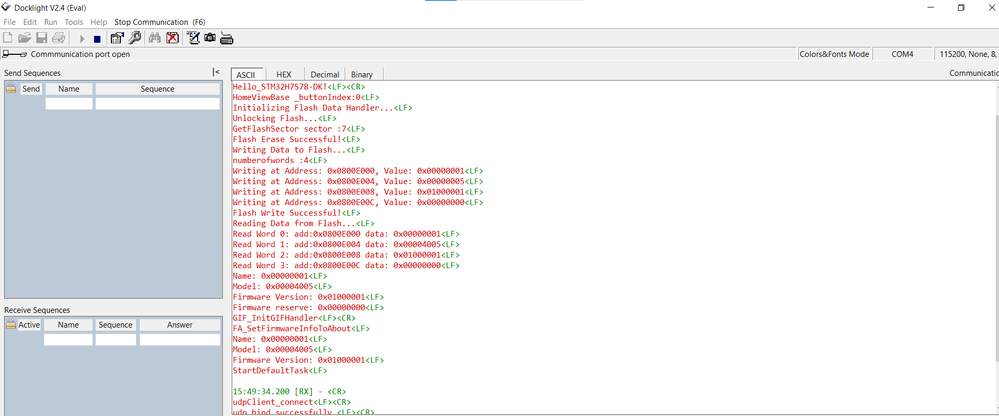Click the 'udpClient_connect' log line
999x416 pixels.
[292, 402]
